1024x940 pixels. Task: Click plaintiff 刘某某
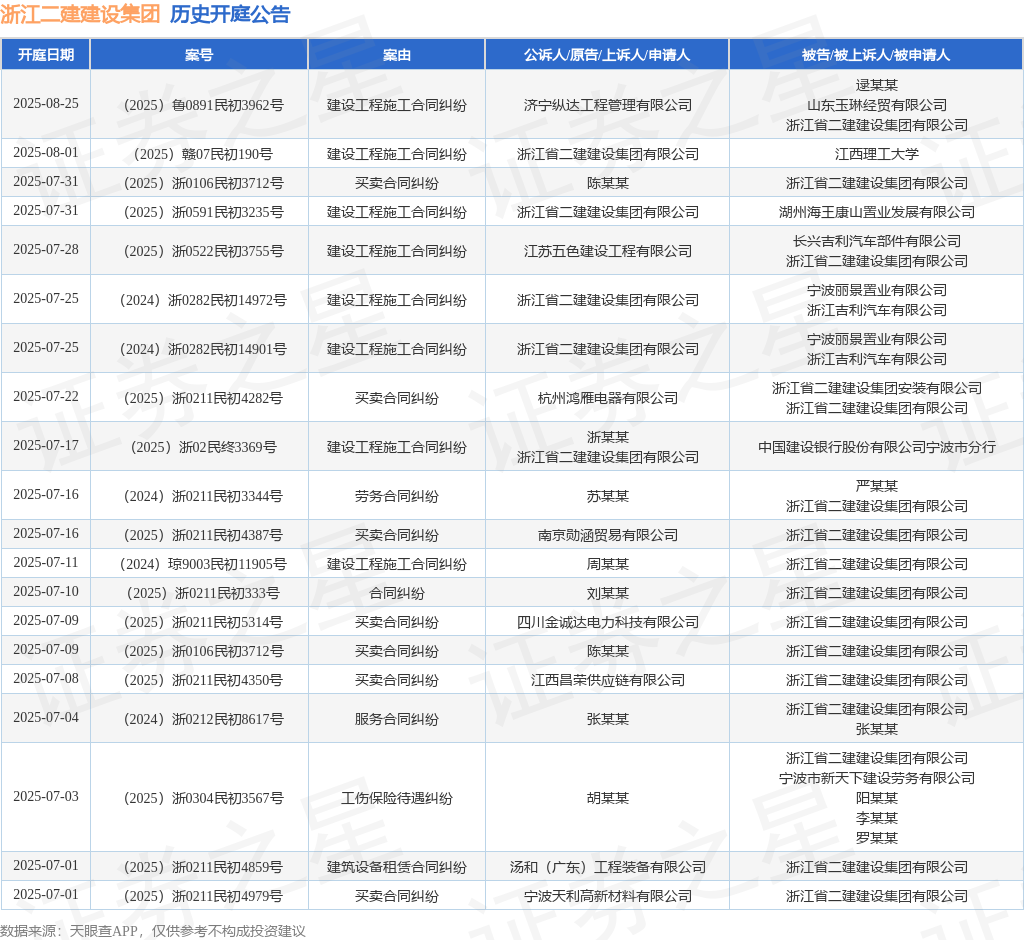click(607, 593)
